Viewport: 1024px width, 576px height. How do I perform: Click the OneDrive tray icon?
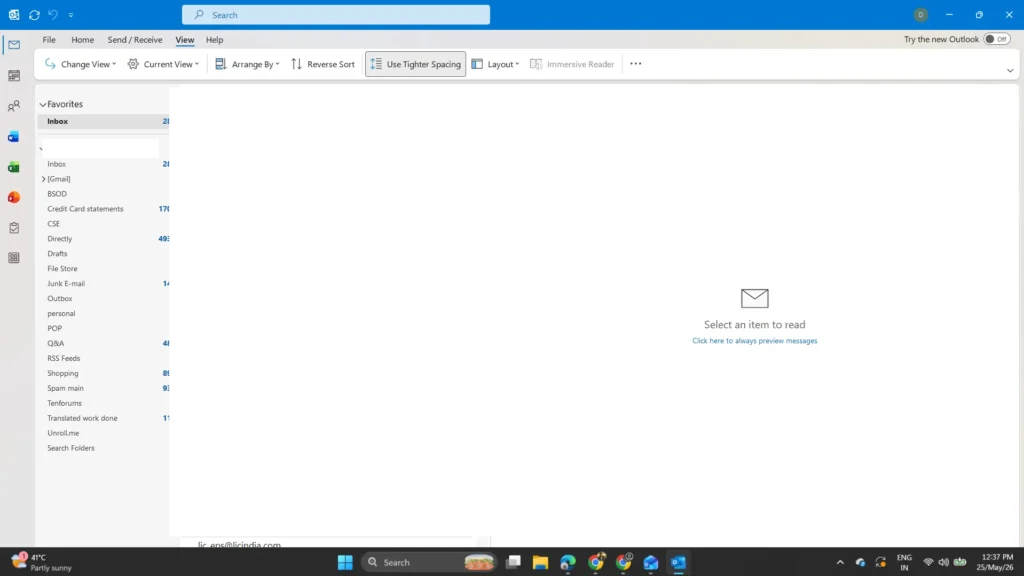860,562
